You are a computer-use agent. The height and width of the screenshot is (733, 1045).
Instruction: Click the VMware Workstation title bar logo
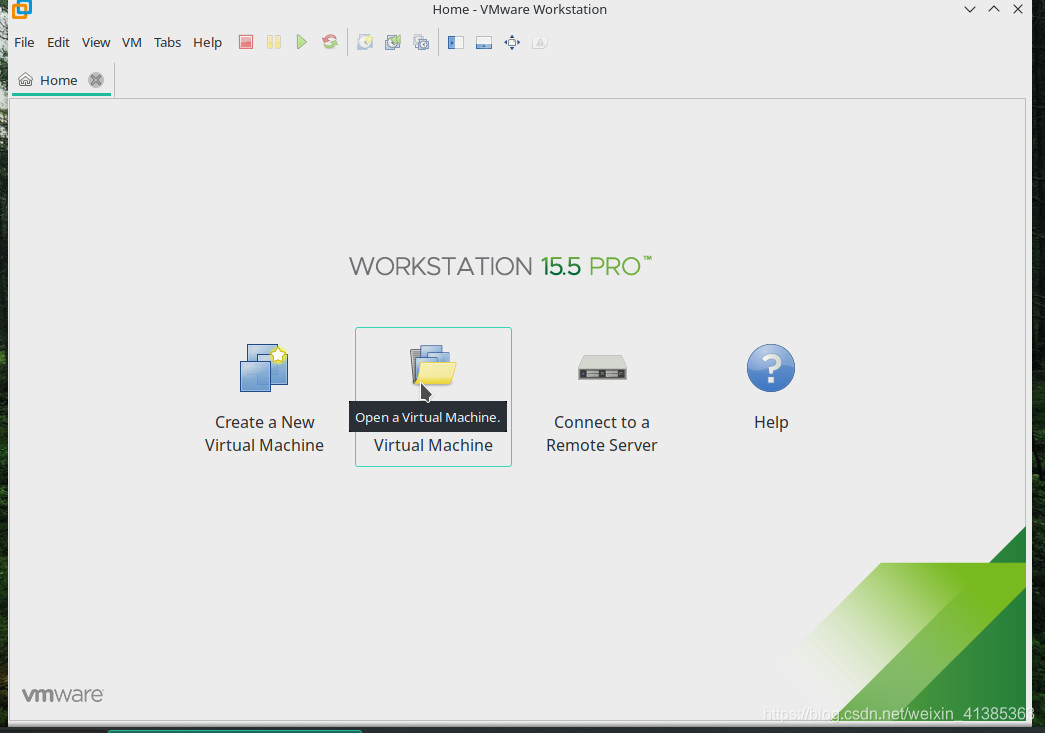21,9
